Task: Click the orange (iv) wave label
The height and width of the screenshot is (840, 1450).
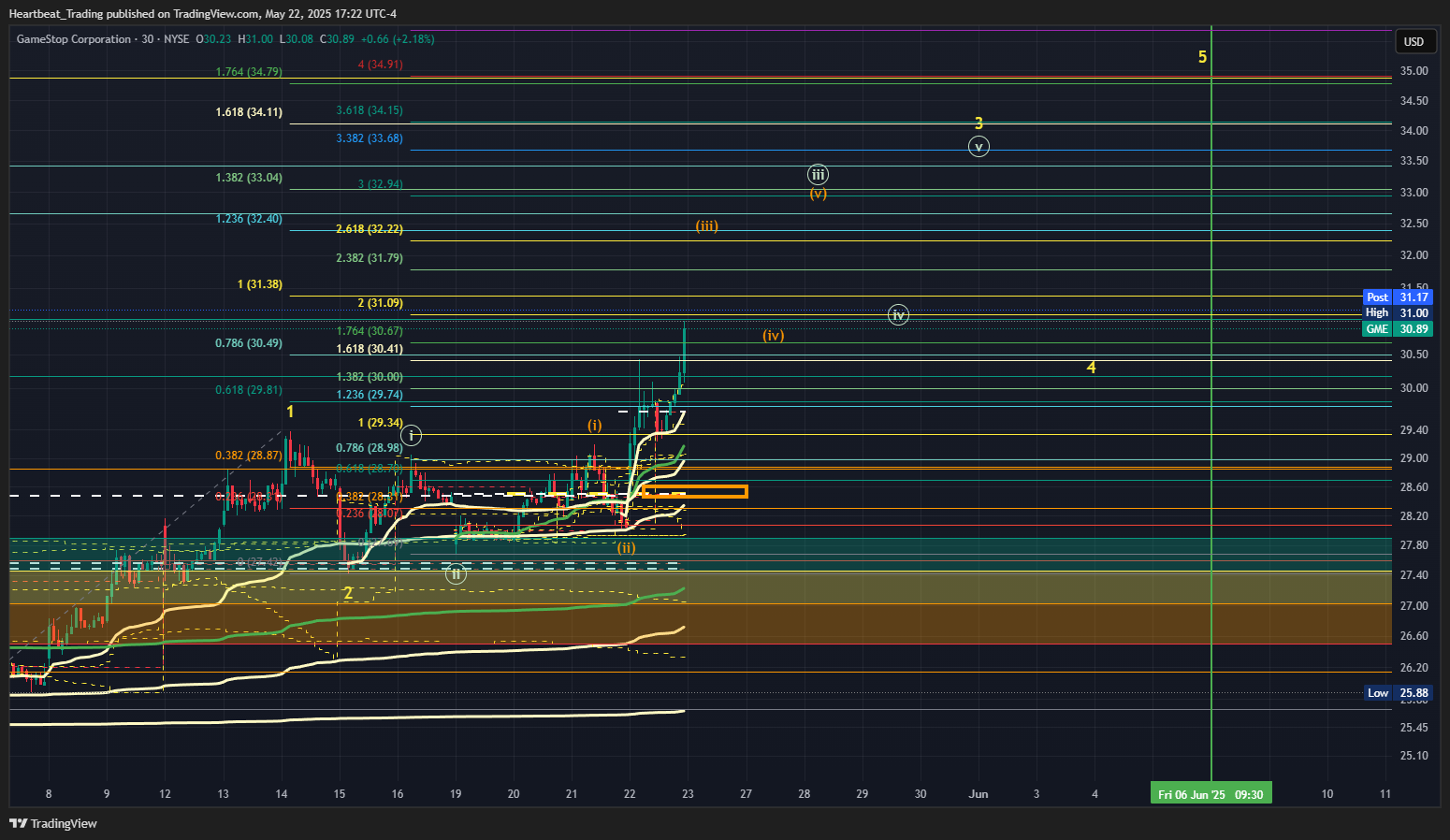Action: coord(773,335)
